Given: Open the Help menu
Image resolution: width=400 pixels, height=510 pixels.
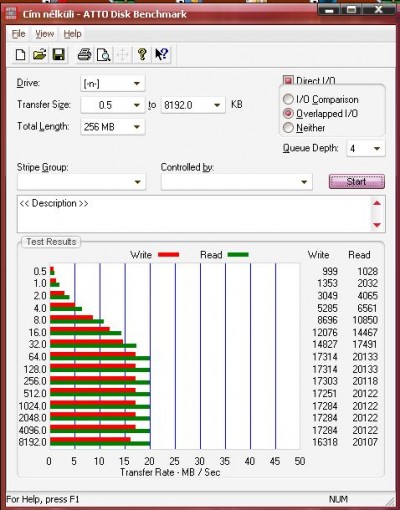Looking at the screenshot, I should tap(72, 34).
